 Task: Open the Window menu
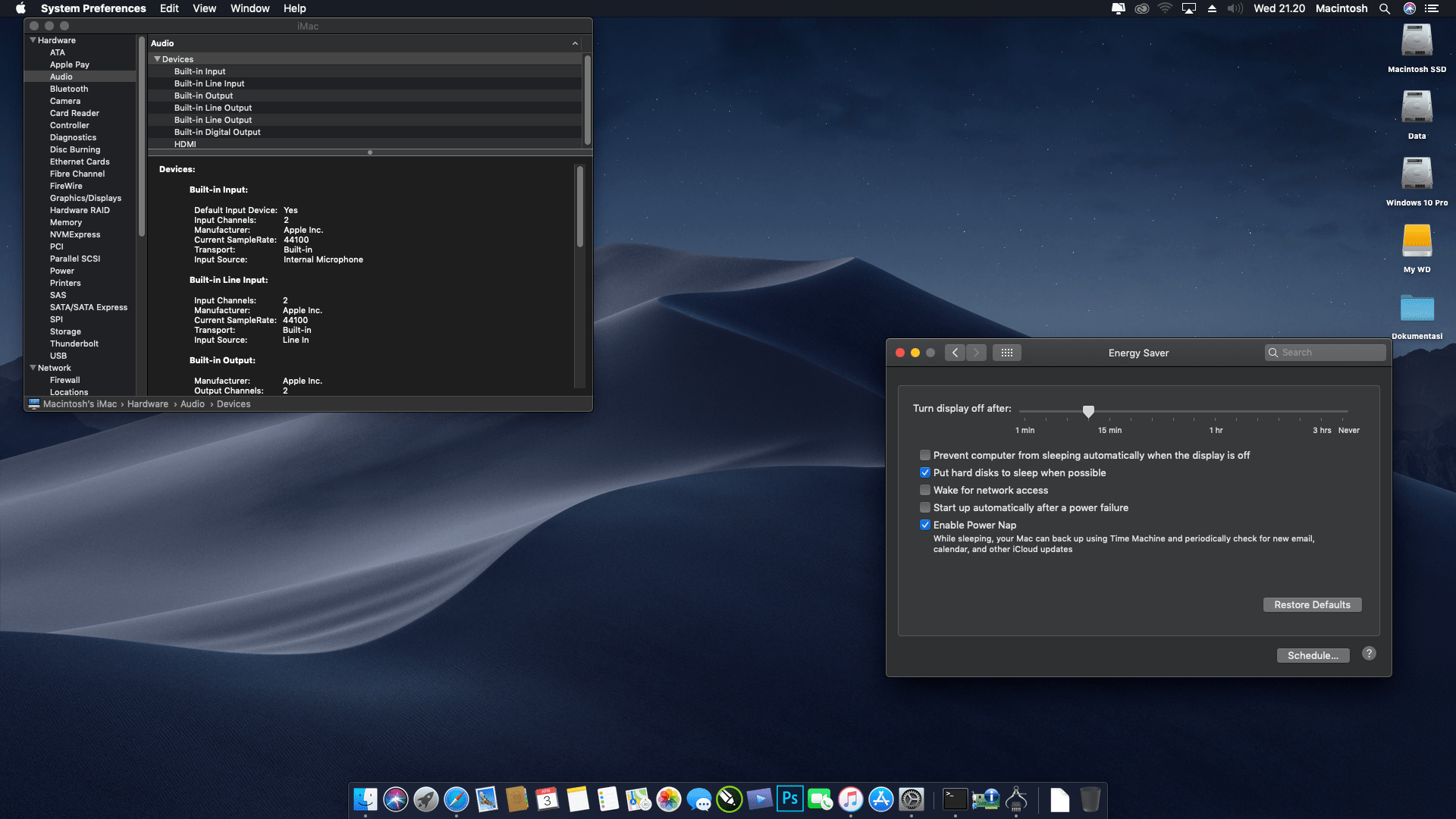(x=249, y=8)
